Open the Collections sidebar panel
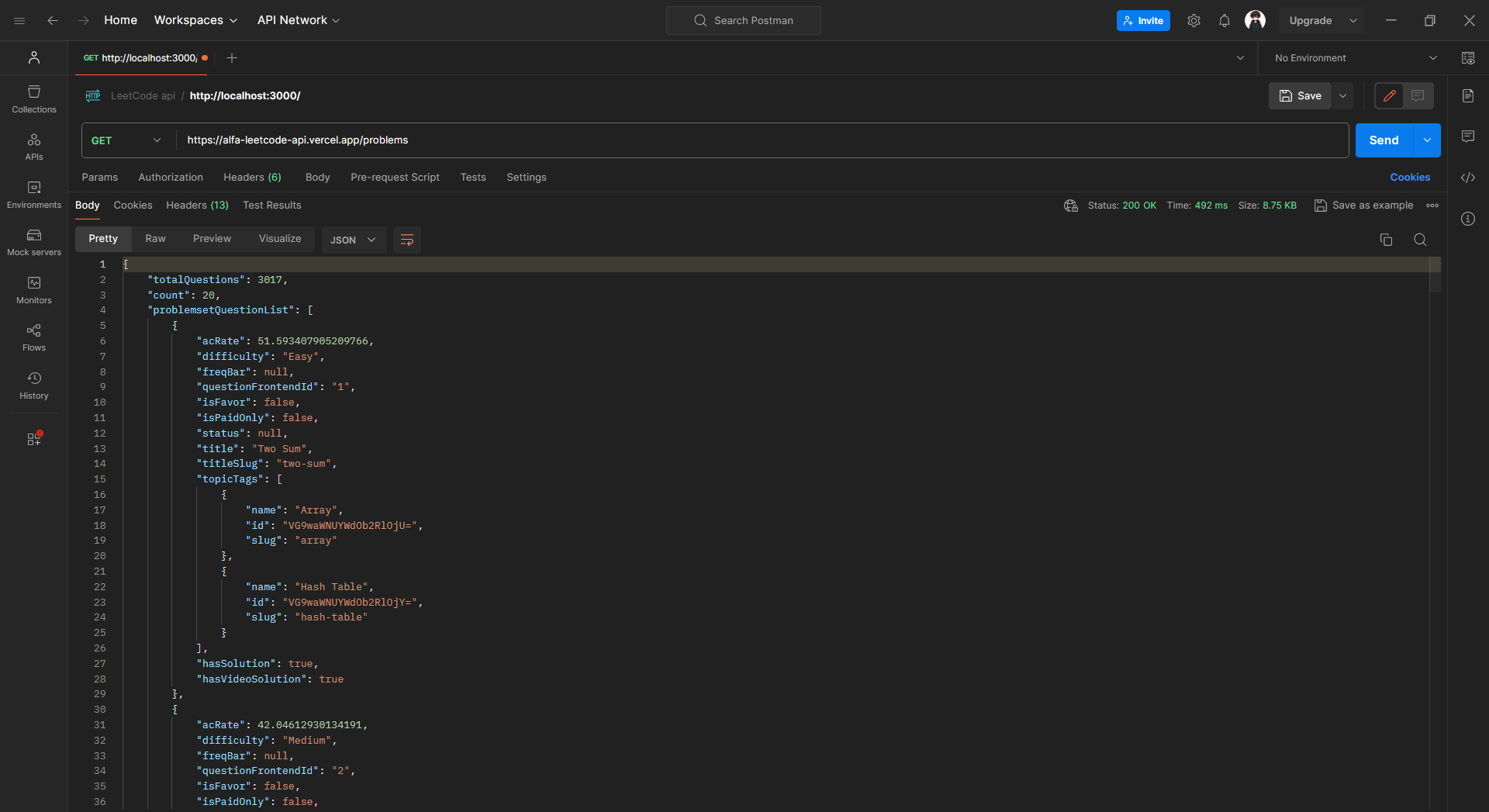This screenshot has width=1489, height=812. tap(34, 99)
